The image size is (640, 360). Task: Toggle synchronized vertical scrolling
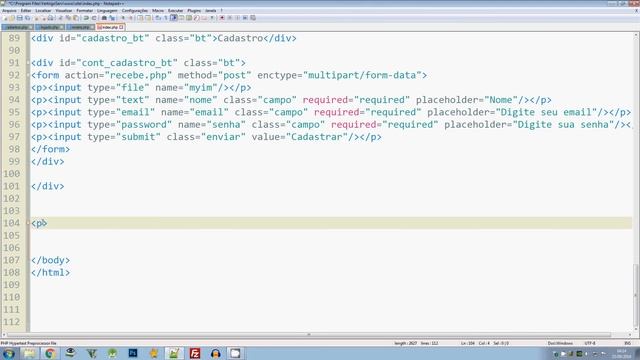(140, 18)
